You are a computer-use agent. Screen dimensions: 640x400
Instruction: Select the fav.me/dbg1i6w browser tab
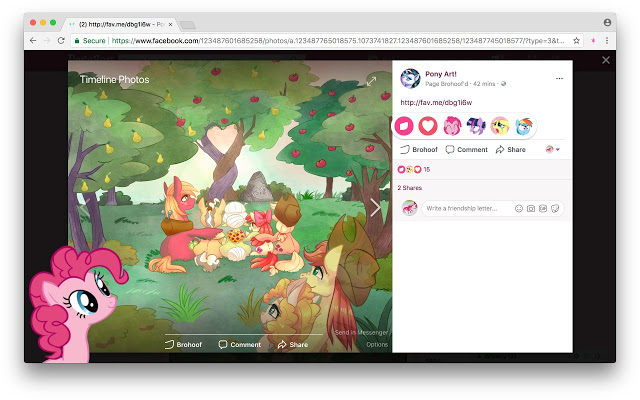point(120,24)
